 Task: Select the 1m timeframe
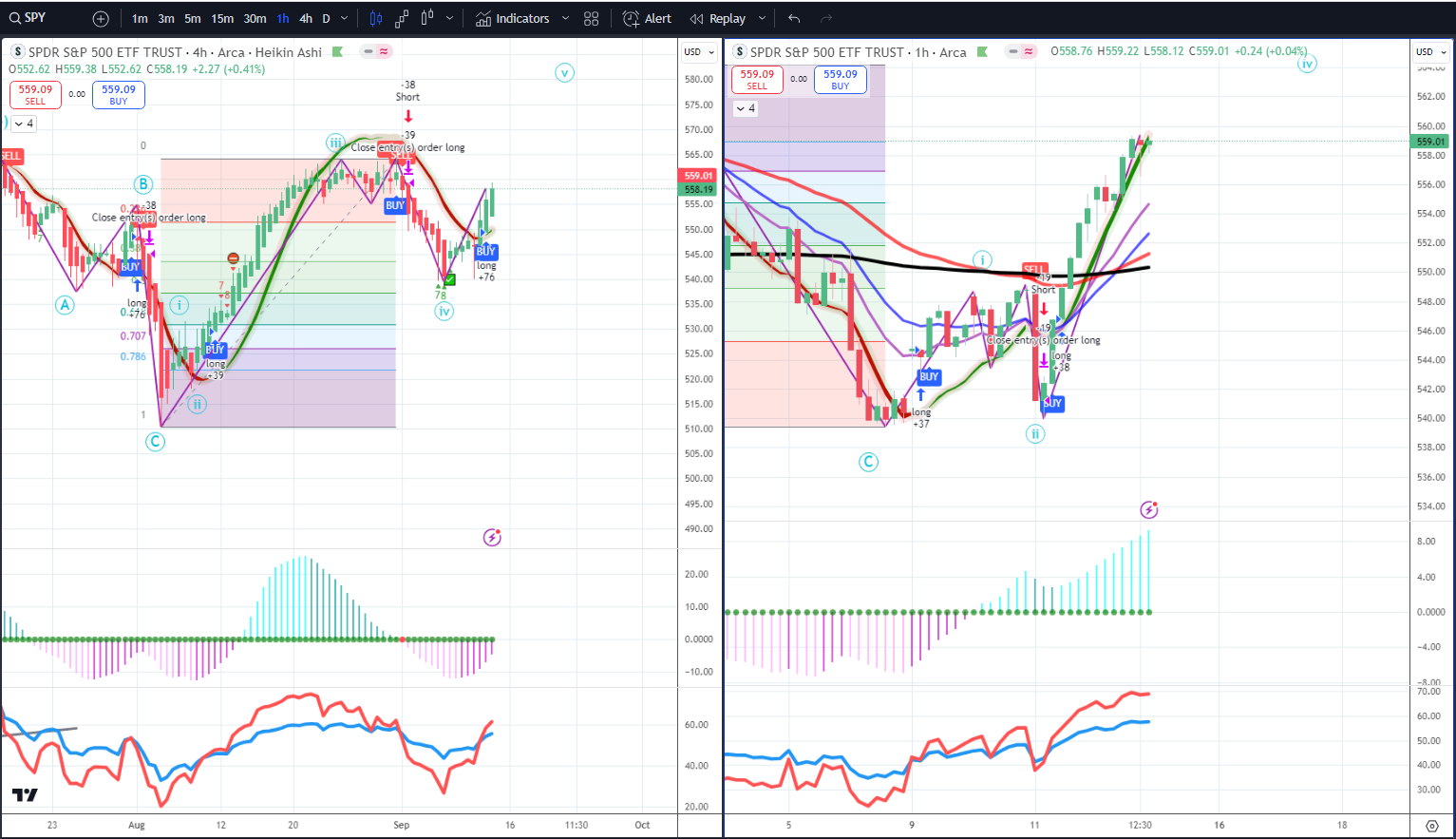pos(140,18)
